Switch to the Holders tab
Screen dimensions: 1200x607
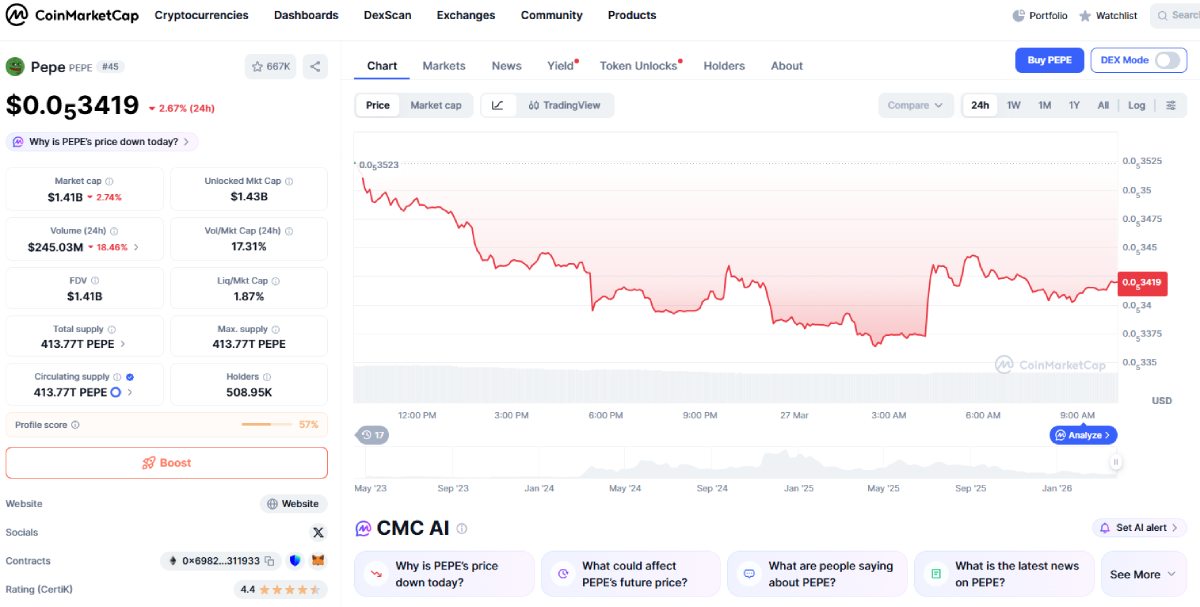pyautogui.click(x=724, y=66)
